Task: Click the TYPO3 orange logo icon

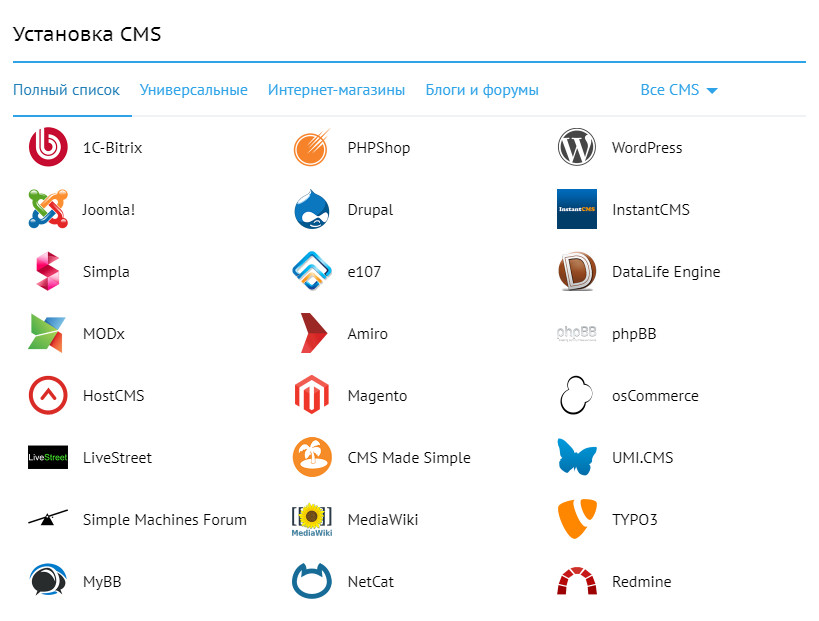Action: point(577,519)
